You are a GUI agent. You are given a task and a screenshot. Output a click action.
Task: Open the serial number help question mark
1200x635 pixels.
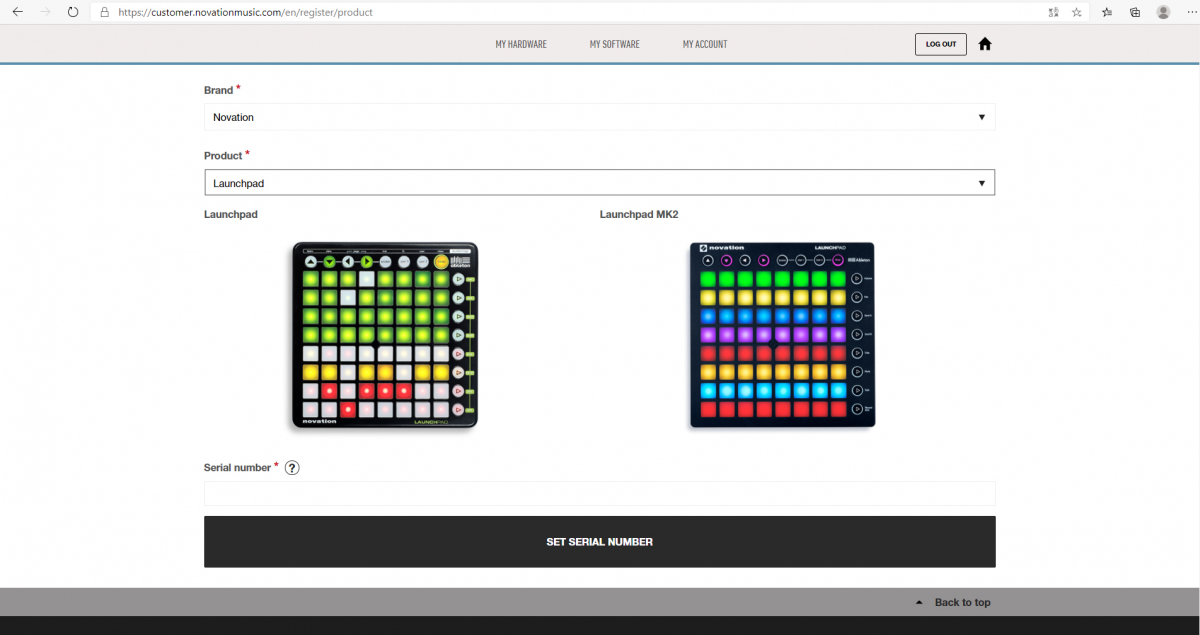pos(292,468)
